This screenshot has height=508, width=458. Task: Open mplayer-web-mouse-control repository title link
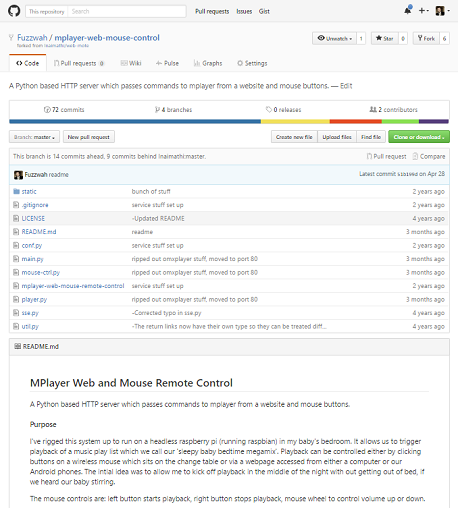[107, 38]
